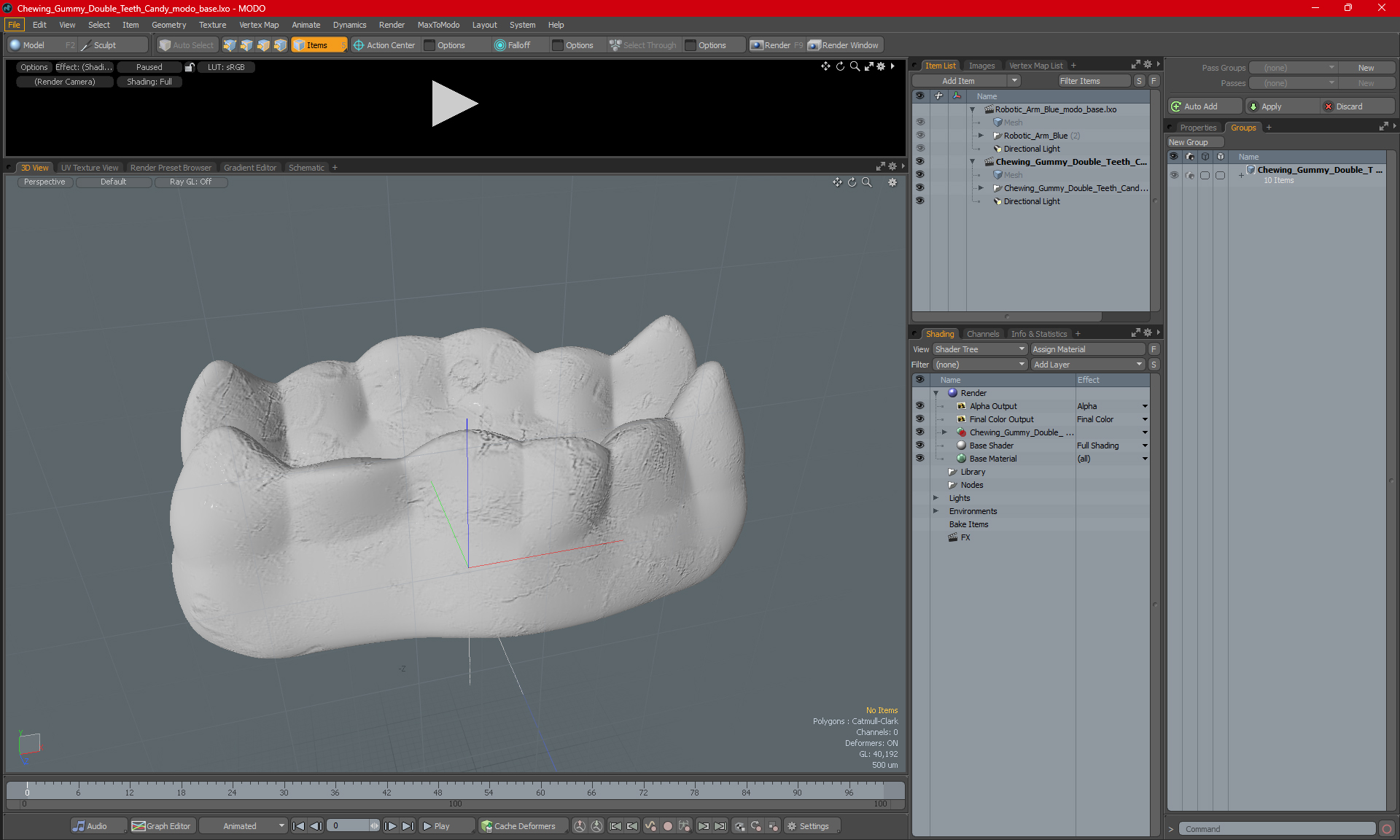The height and width of the screenshot is (840, 1400).
Task: Click the current frame number field
Action: [x=349, y=826]
